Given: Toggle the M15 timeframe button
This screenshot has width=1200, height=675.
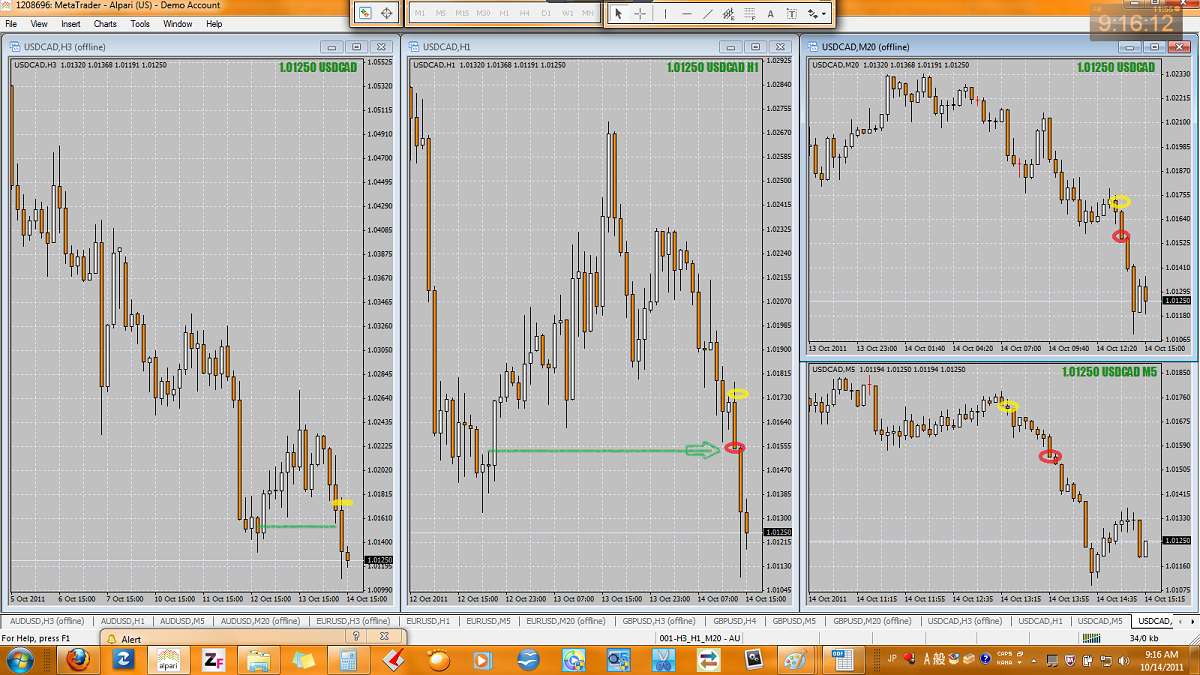Looking at the screenshot, I should click(461, 13).
